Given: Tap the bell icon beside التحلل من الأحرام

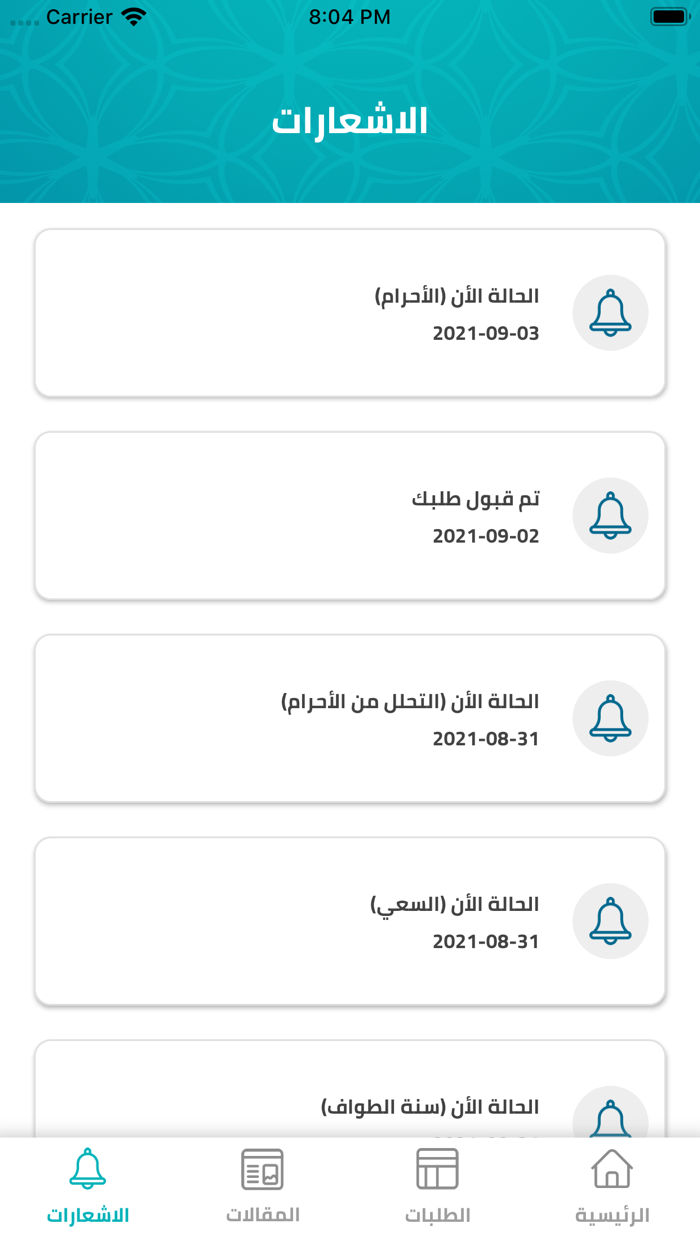Looking at the screenshot, I should (610, 718).
